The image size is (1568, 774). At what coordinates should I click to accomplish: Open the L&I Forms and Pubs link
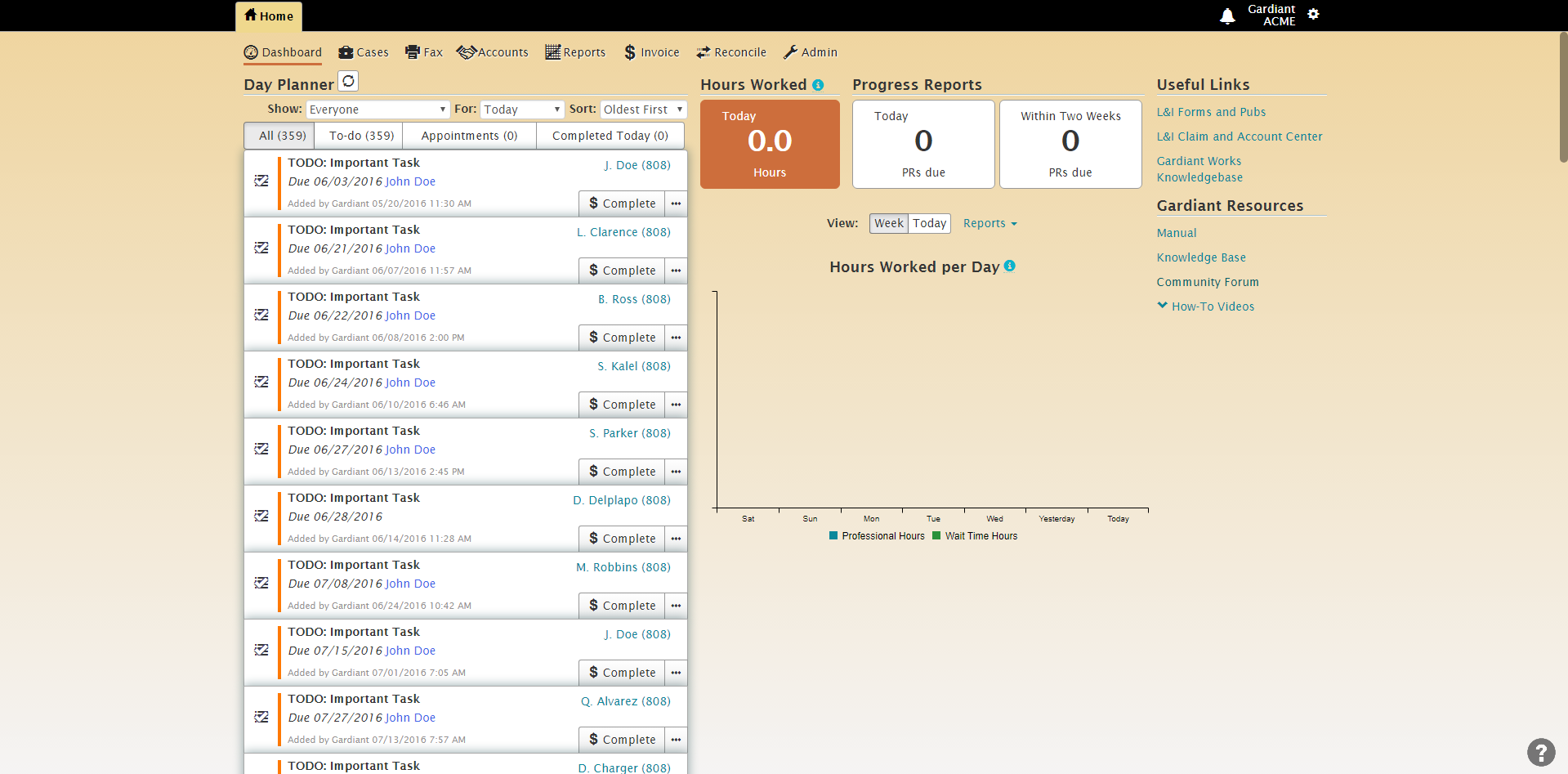point(1211,112)
